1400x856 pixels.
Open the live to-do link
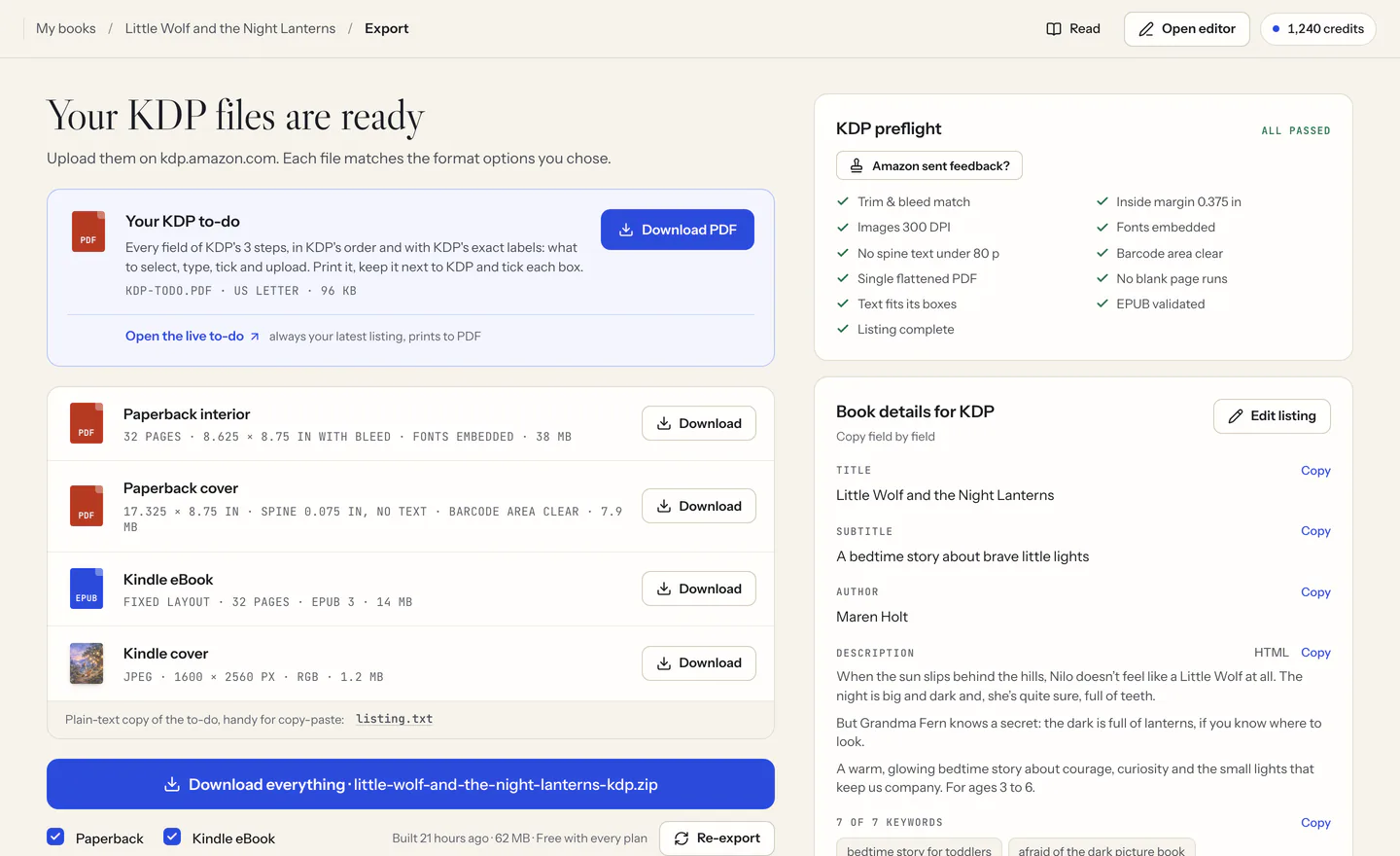pos(192,337)
